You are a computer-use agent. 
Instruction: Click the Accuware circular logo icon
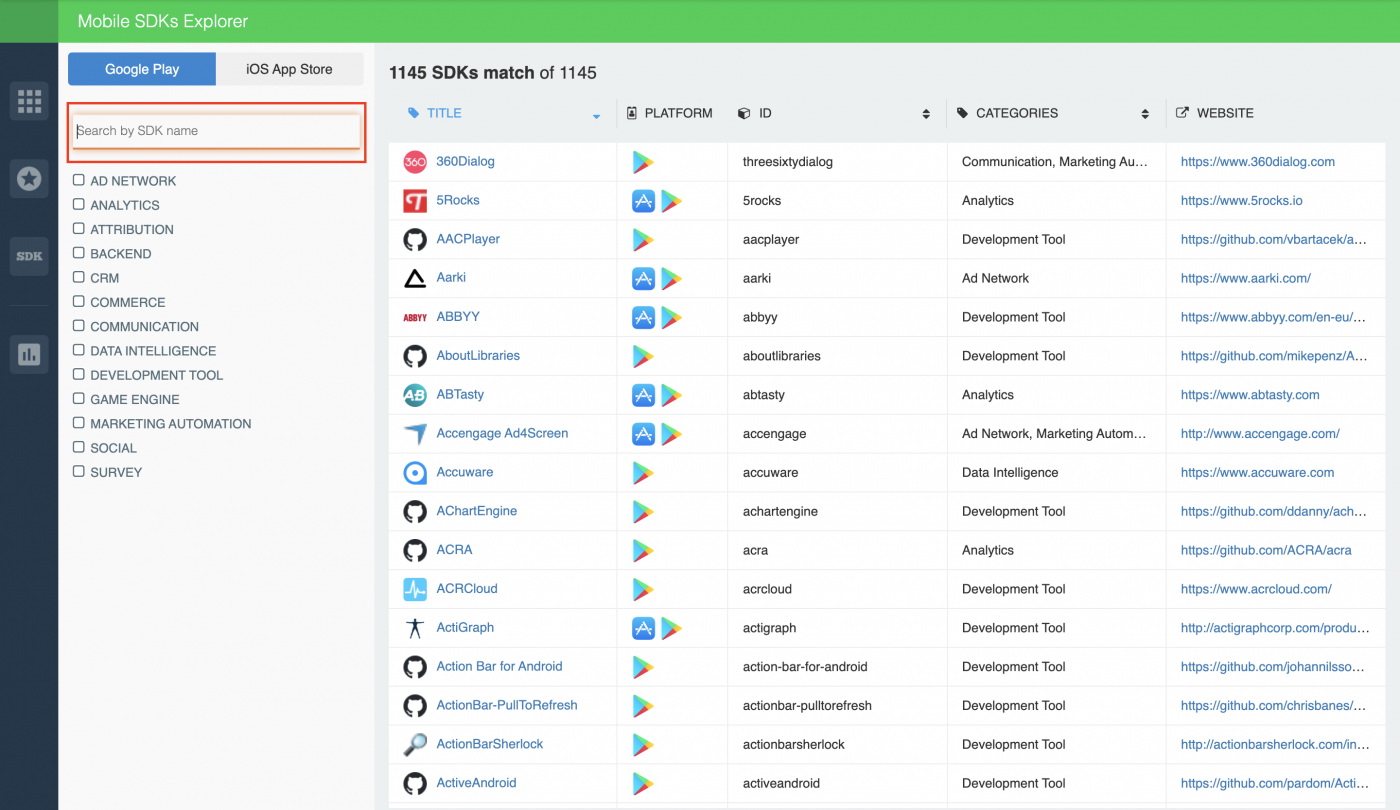tap(414, 472)
